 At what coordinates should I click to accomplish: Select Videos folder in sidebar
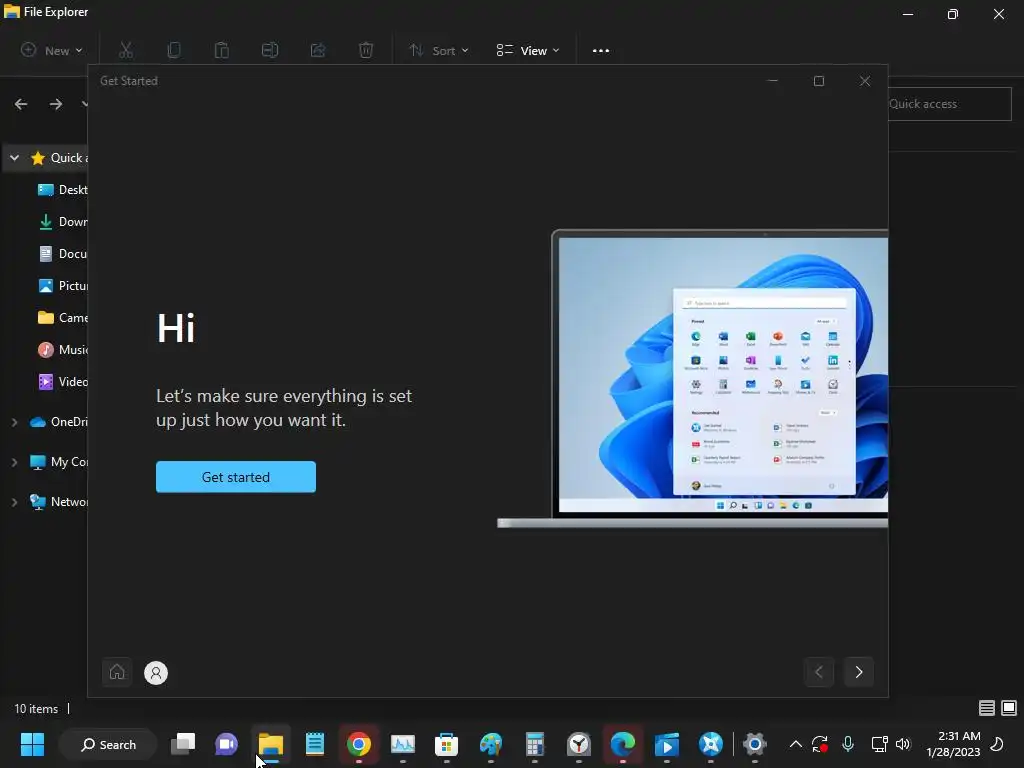click(62, 381)
